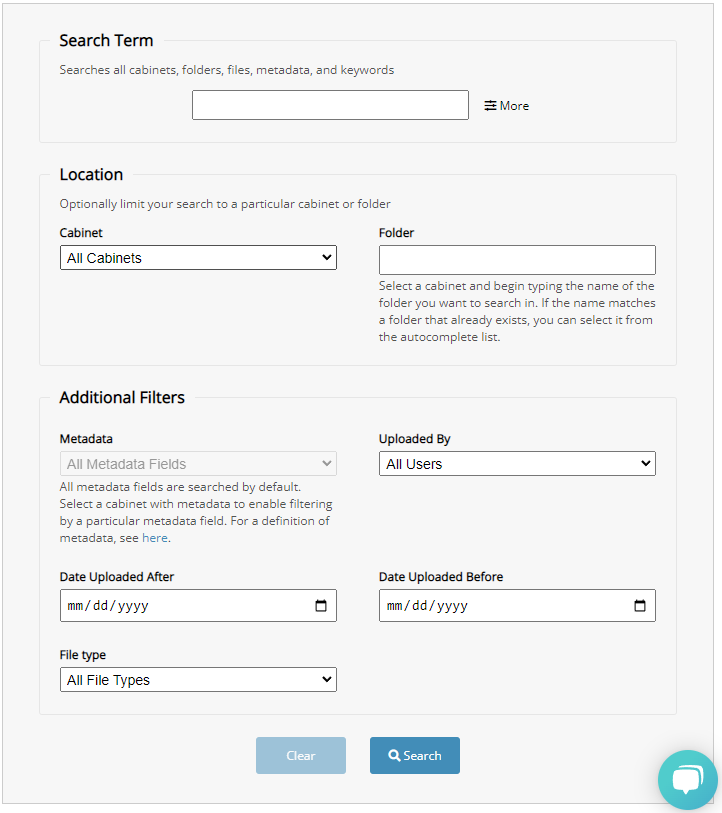Expand the All File Types dropdown
Image resolution: width=722 pixels, height=813 pixels.
click(198, 680)
